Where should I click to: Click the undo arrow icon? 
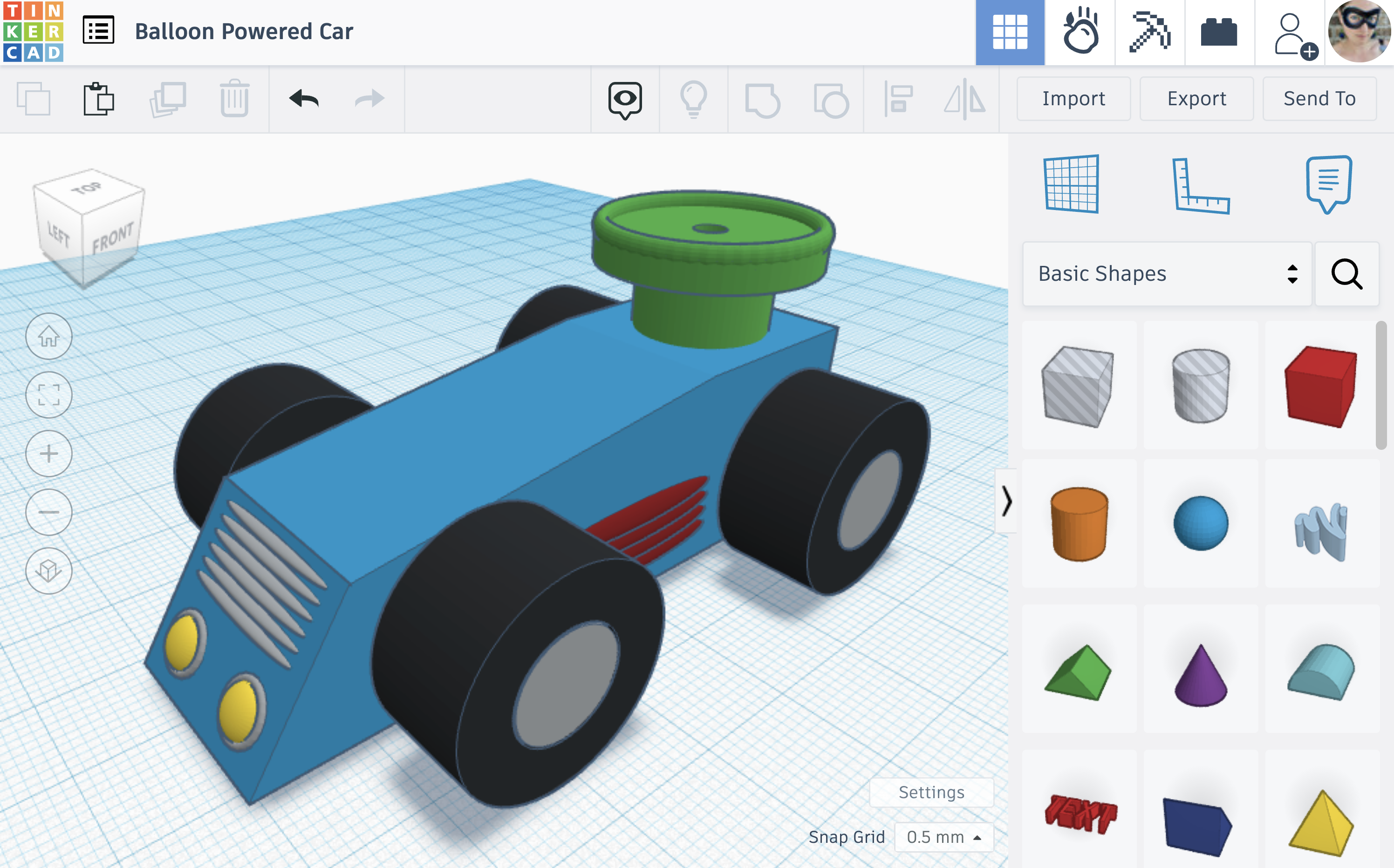[x=303, y=98]
